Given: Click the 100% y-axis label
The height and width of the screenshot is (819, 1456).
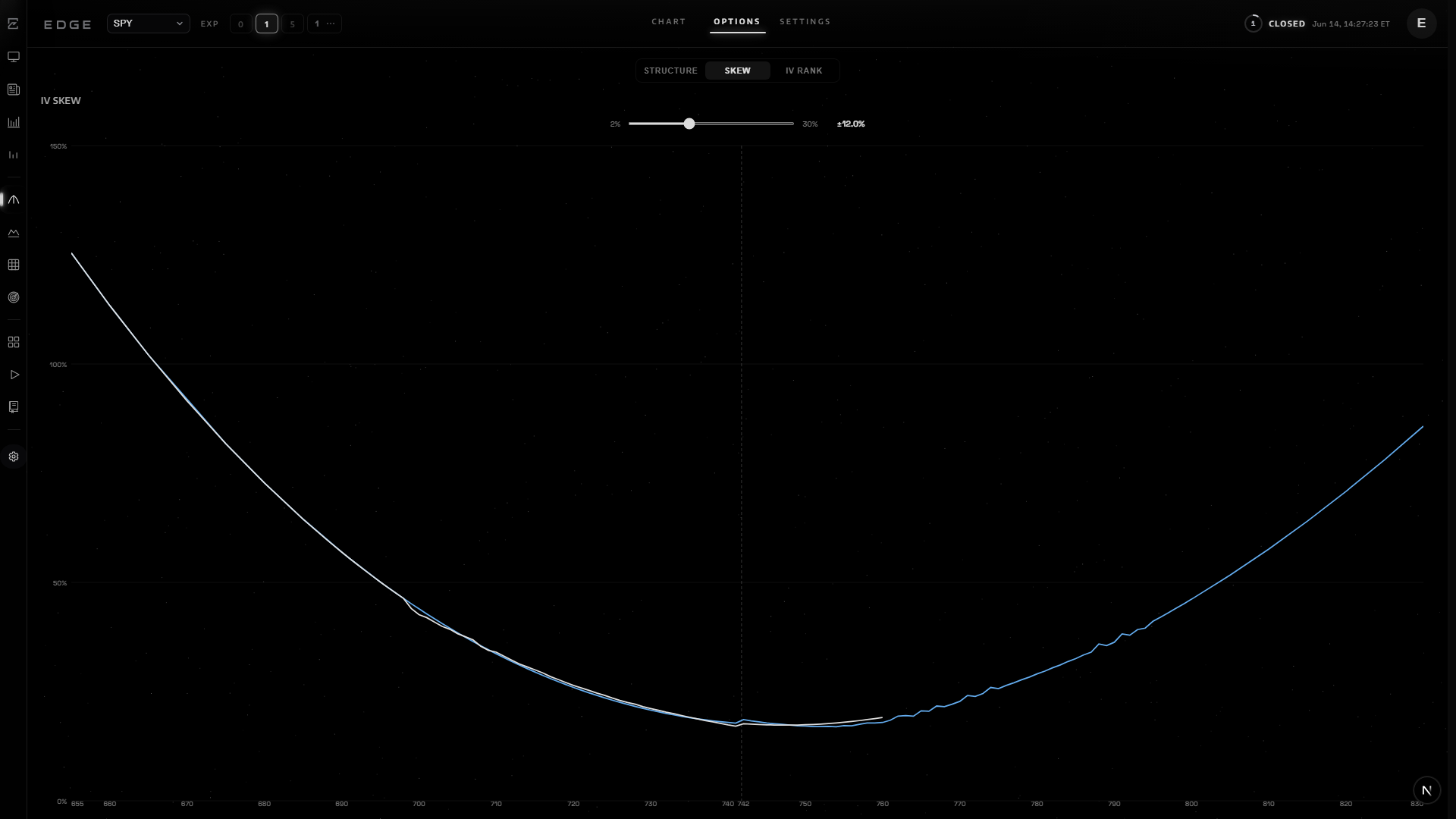Looking at the screenshot, I should pos(58,365).
